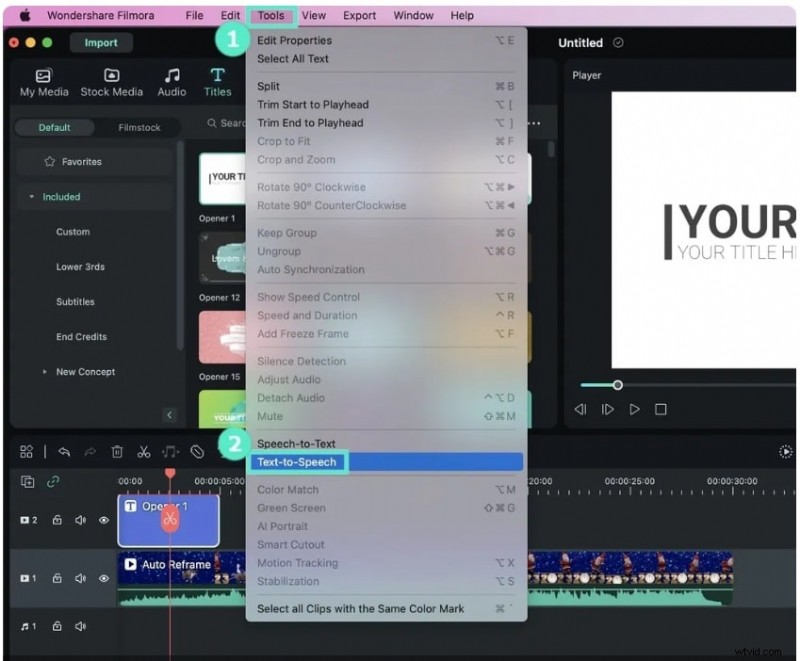This screenshot has height=661, width=800.
Task: Click the Add Marker note icon
Action: [171, 452]
